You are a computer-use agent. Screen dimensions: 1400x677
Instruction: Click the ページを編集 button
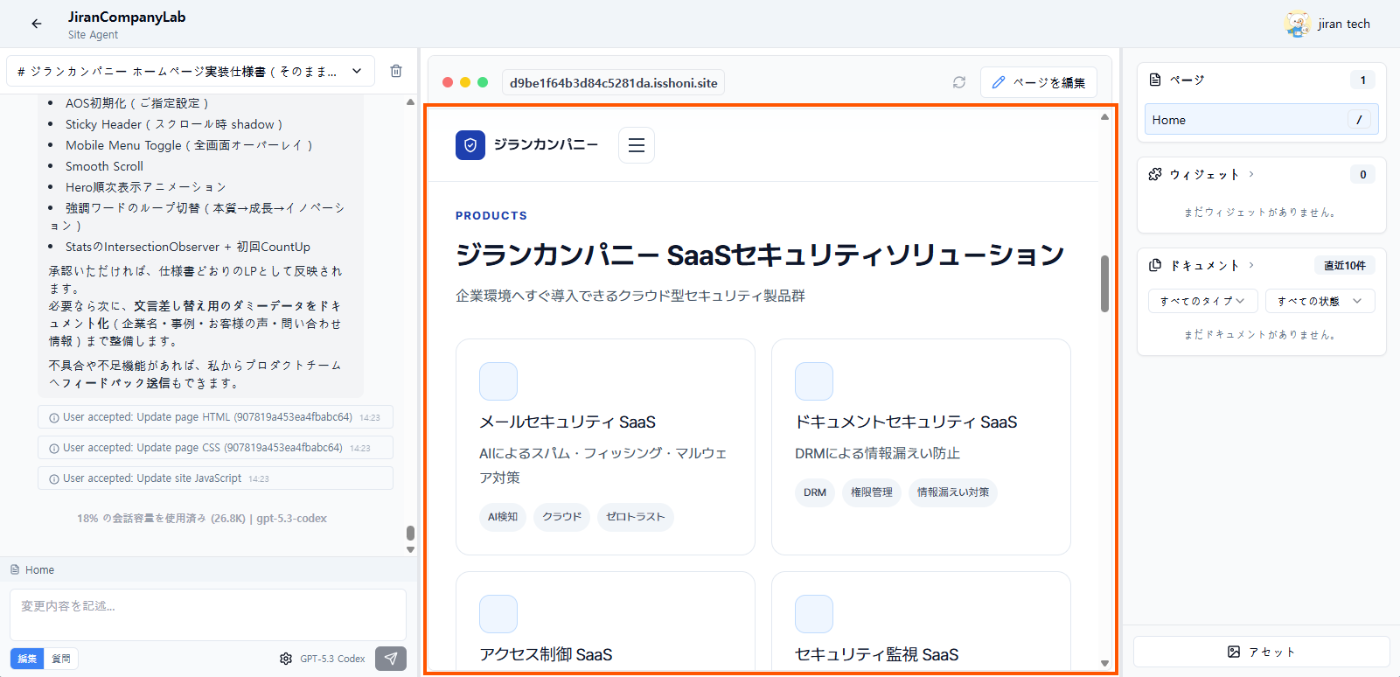(1039, 82)
